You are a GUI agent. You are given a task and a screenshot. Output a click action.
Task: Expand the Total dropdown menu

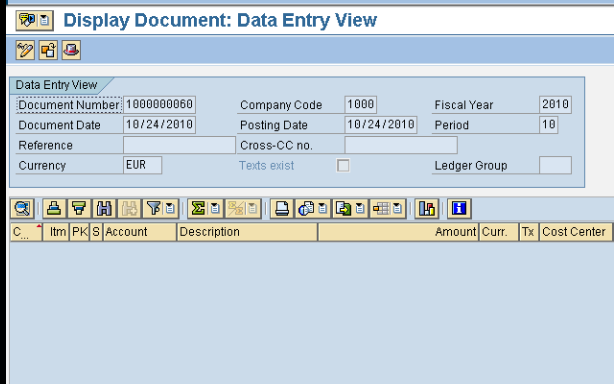(215, 208)
